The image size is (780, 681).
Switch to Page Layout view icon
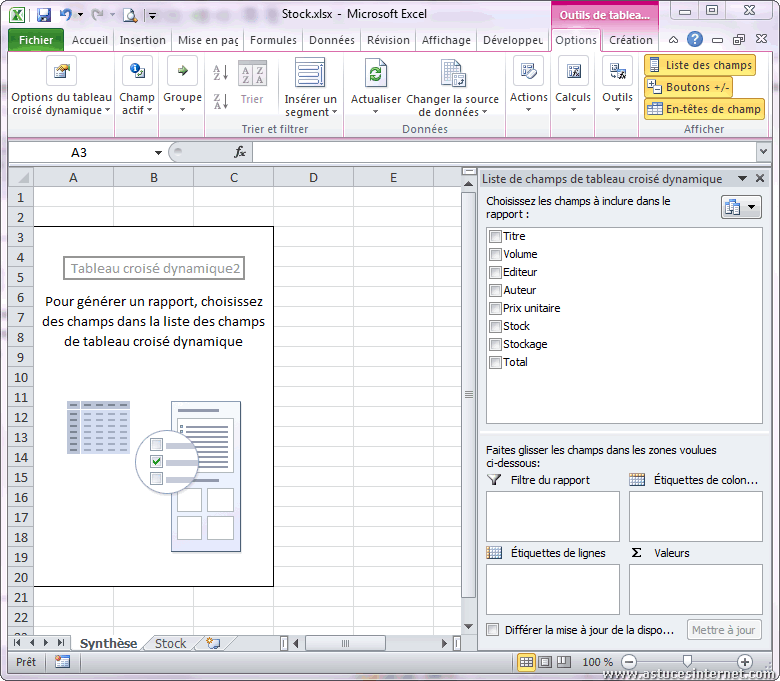[545, 662]
